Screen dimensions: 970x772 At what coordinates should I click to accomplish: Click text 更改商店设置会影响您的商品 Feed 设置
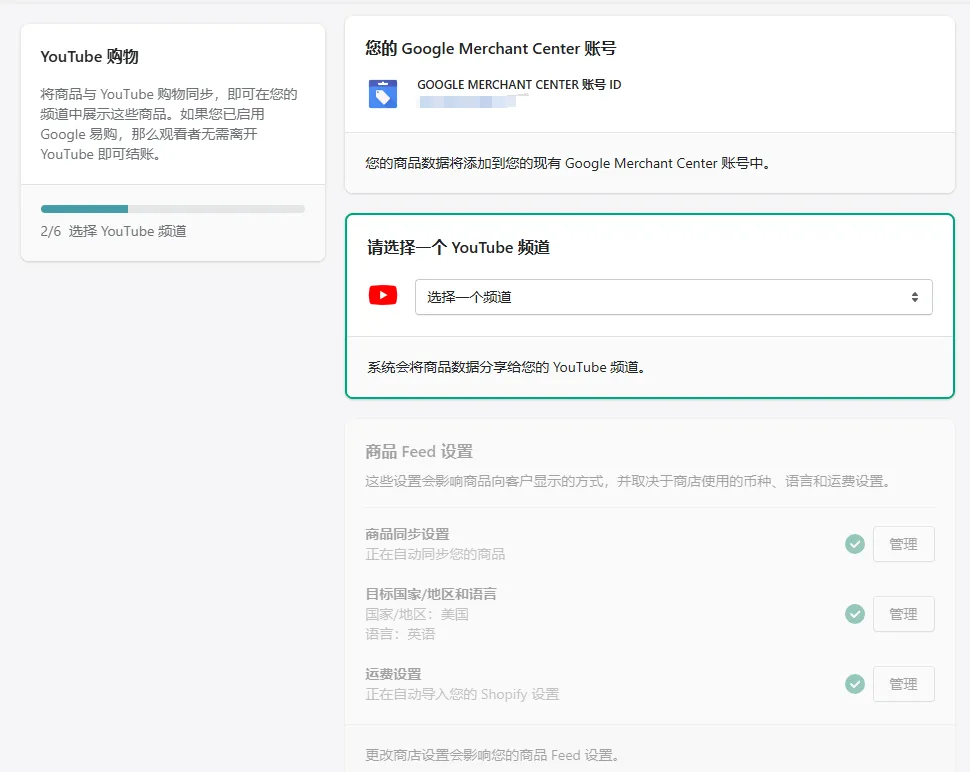point(492,755)
